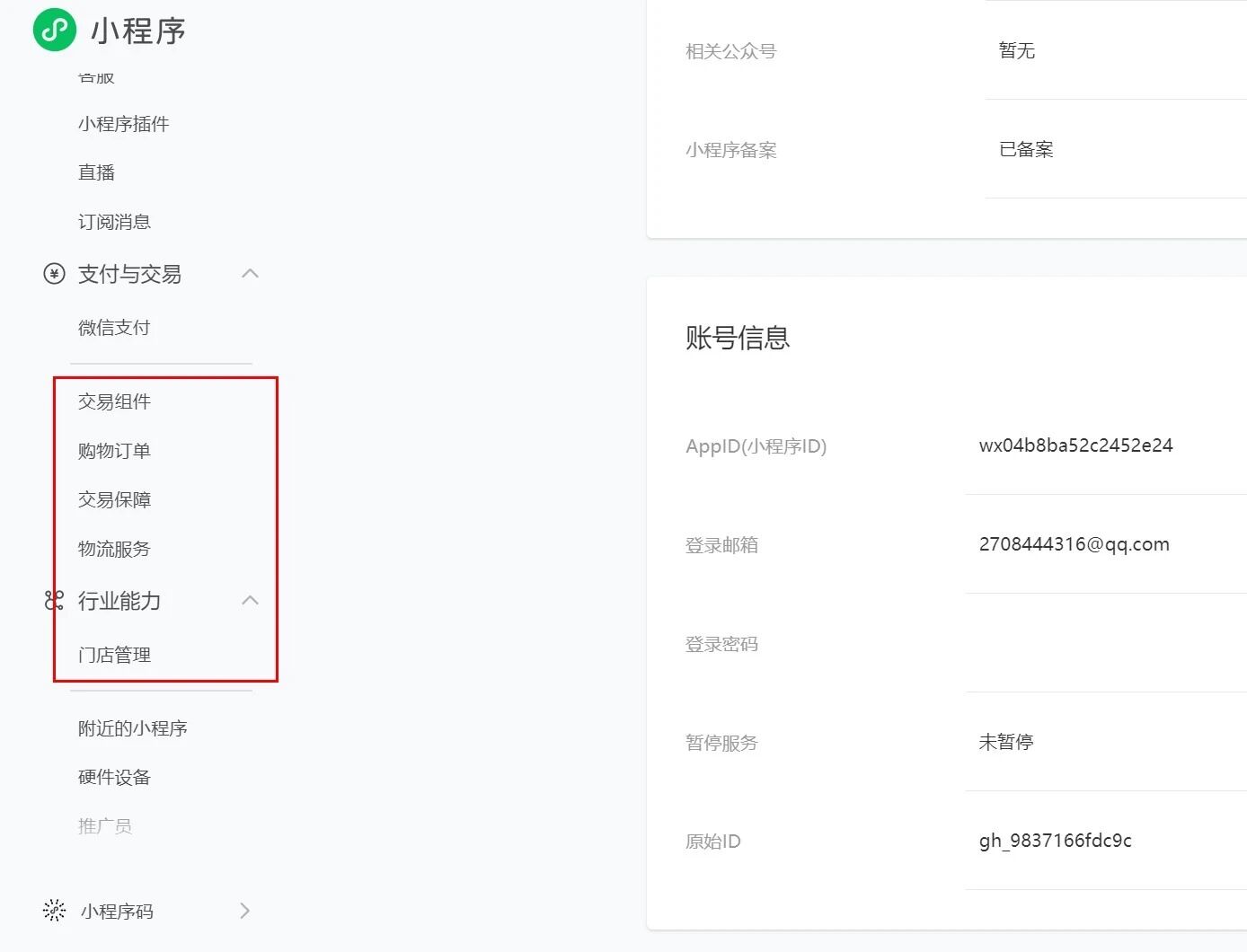This screenshot has height=952, width=1247.
Task: Open 附近的小程序 menu item
Action: (x=132, y=728)
